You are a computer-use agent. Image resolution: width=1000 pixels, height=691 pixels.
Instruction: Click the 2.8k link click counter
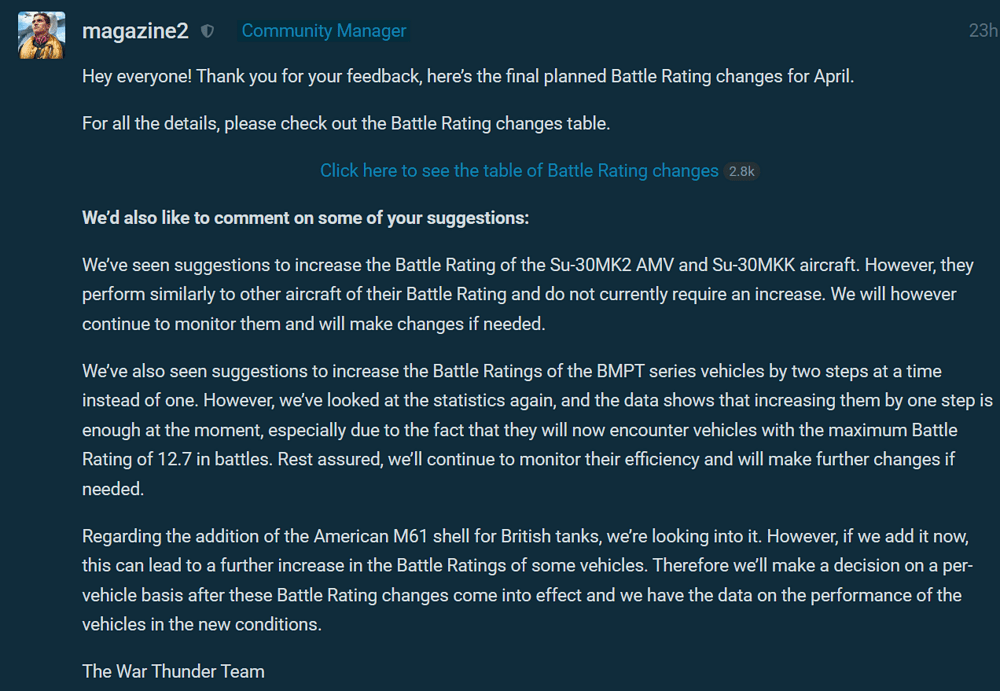click(742, 171)
